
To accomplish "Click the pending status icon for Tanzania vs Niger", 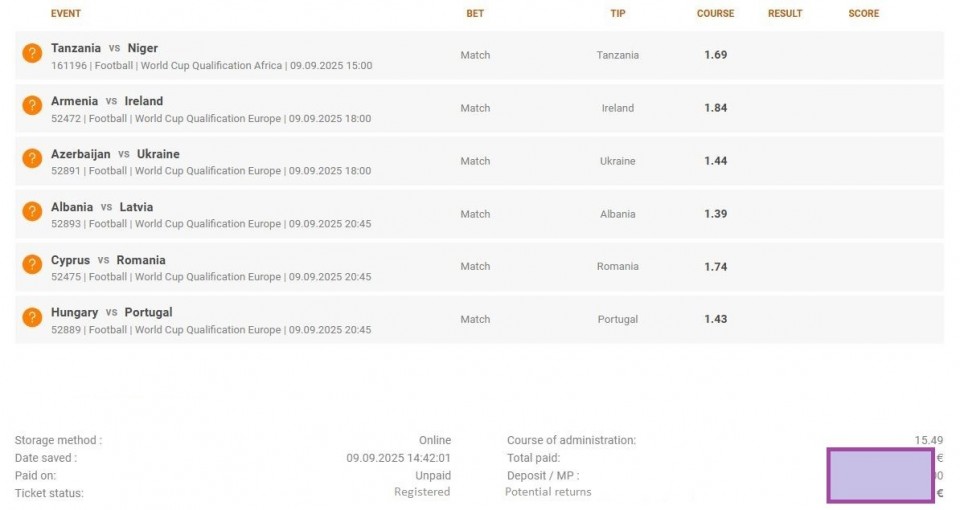I will (x=32, y=53).
